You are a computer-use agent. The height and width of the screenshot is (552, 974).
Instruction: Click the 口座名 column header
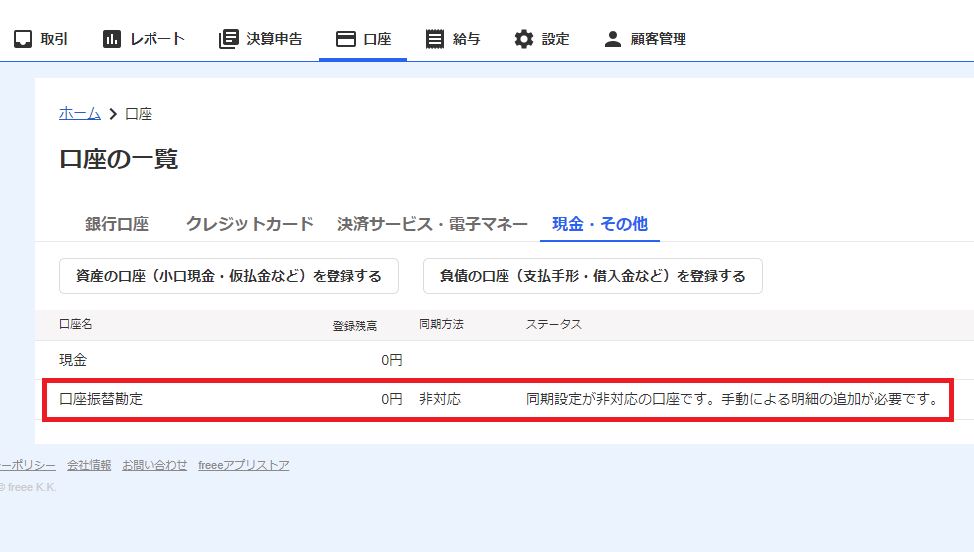tap(76, 324)
